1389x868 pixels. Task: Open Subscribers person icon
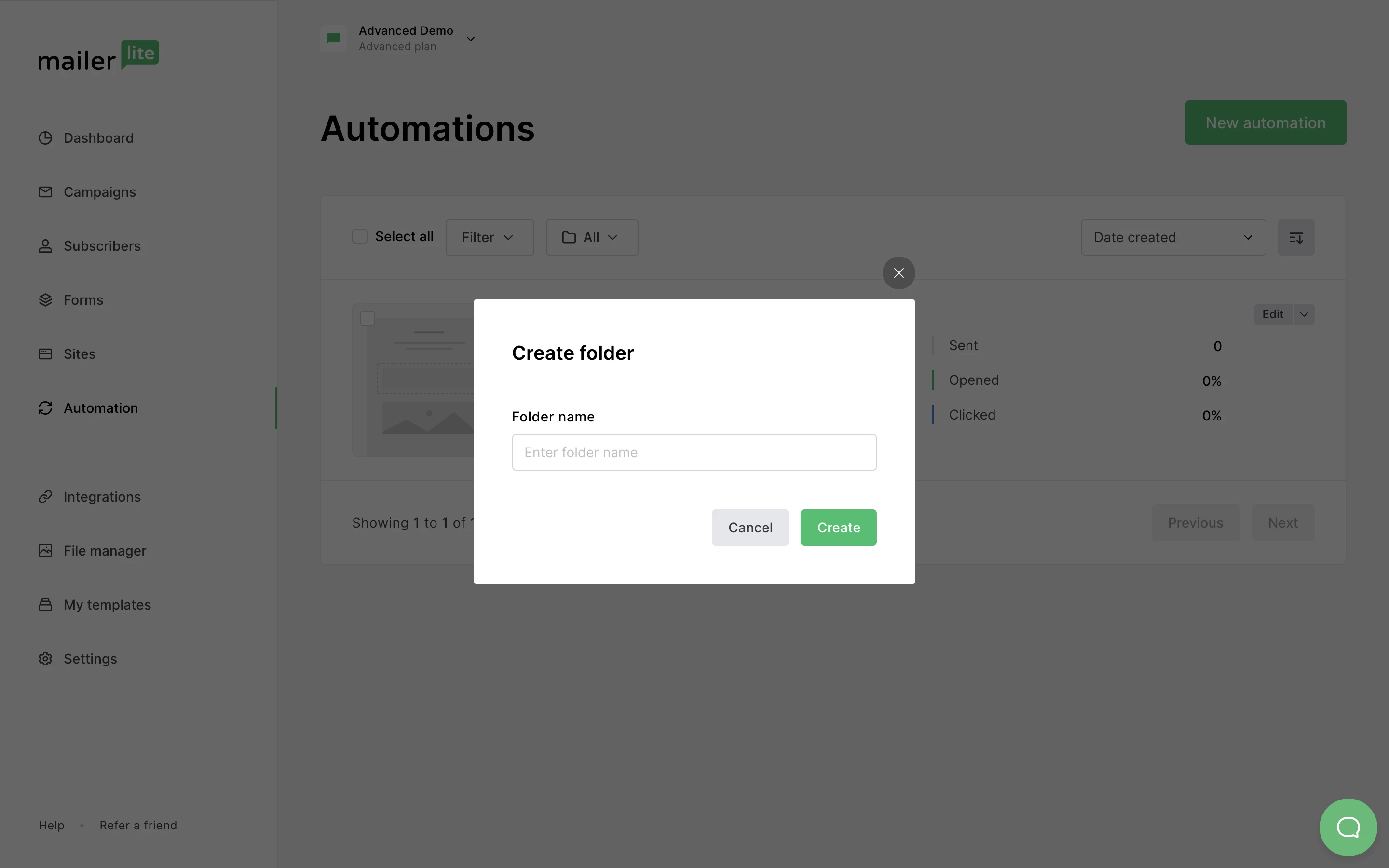click(45, 246)
